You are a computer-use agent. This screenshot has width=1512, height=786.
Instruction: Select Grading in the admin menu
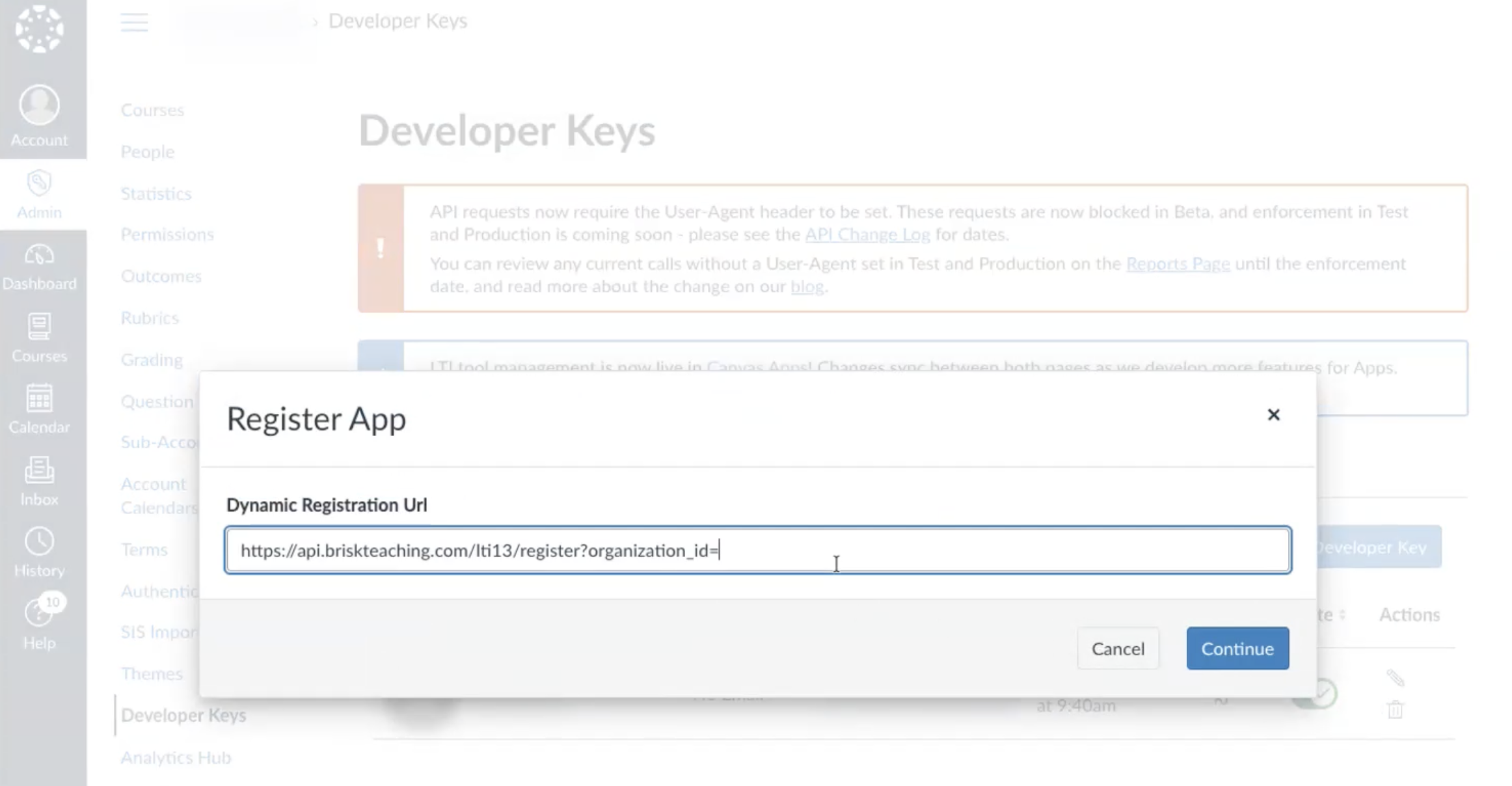coord(152,359)
